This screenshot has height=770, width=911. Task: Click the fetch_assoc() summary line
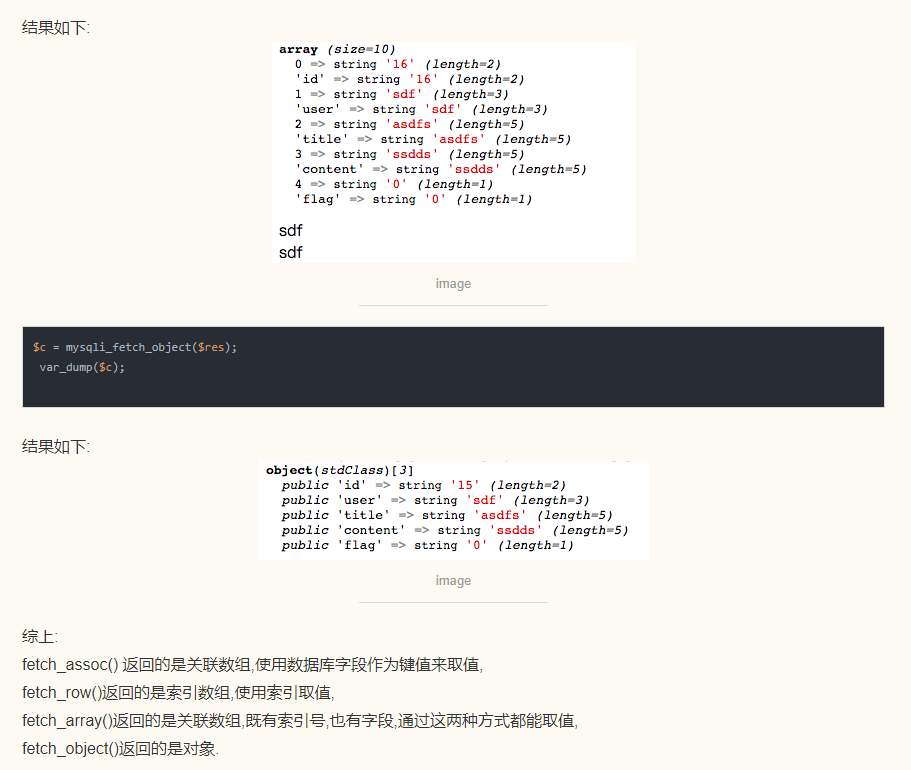click(x=253, y=664)
